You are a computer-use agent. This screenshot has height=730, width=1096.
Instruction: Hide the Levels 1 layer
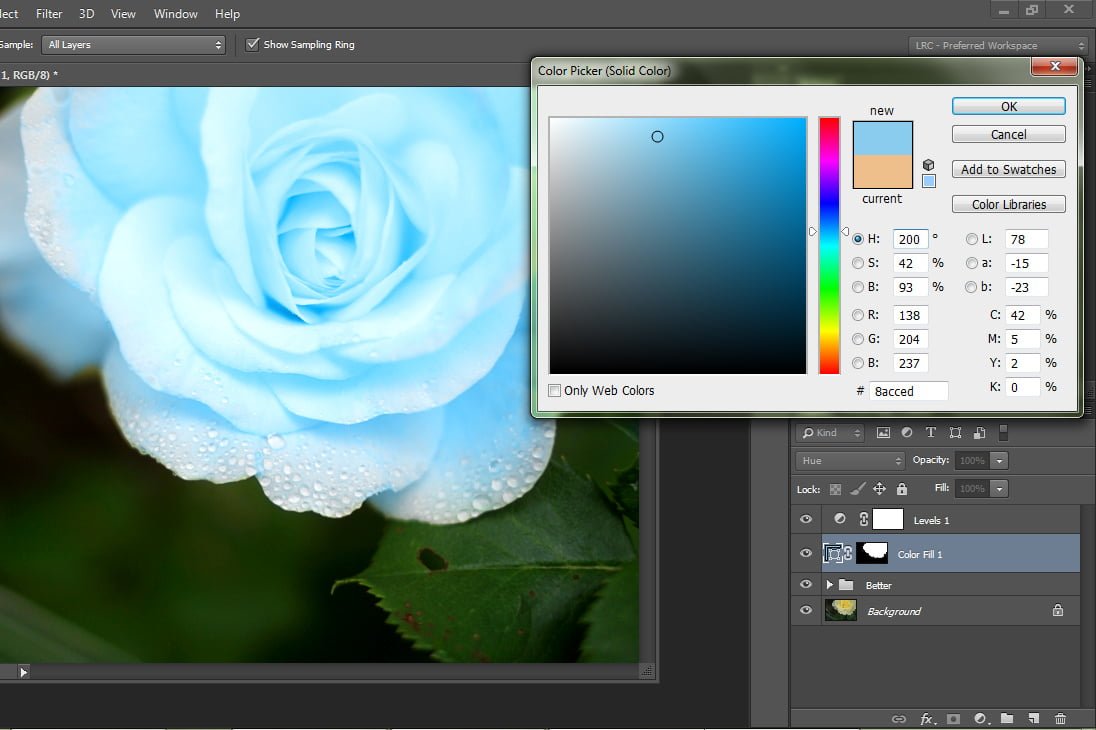806,520
